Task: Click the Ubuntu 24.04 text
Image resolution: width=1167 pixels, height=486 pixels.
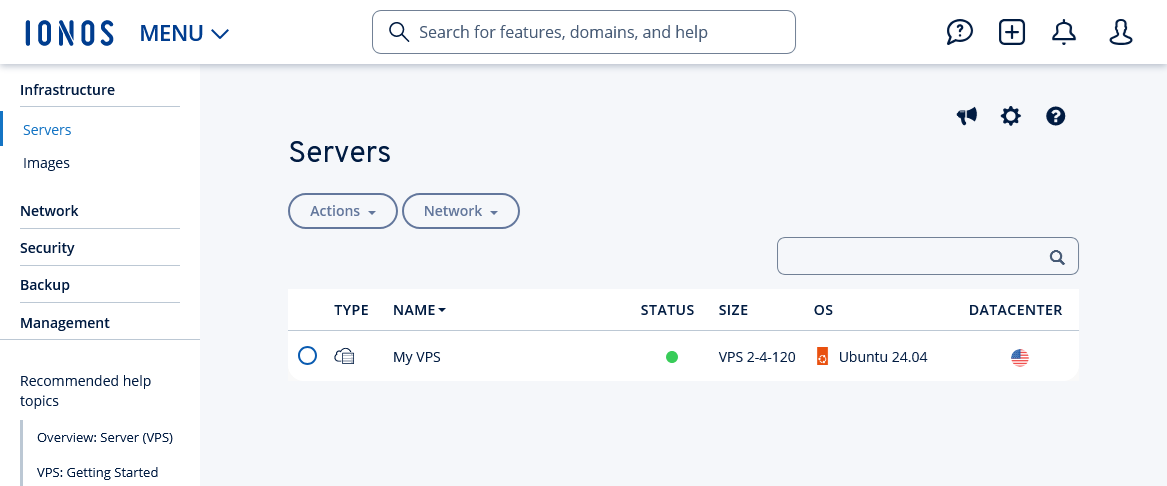Action: coord(883,357)
